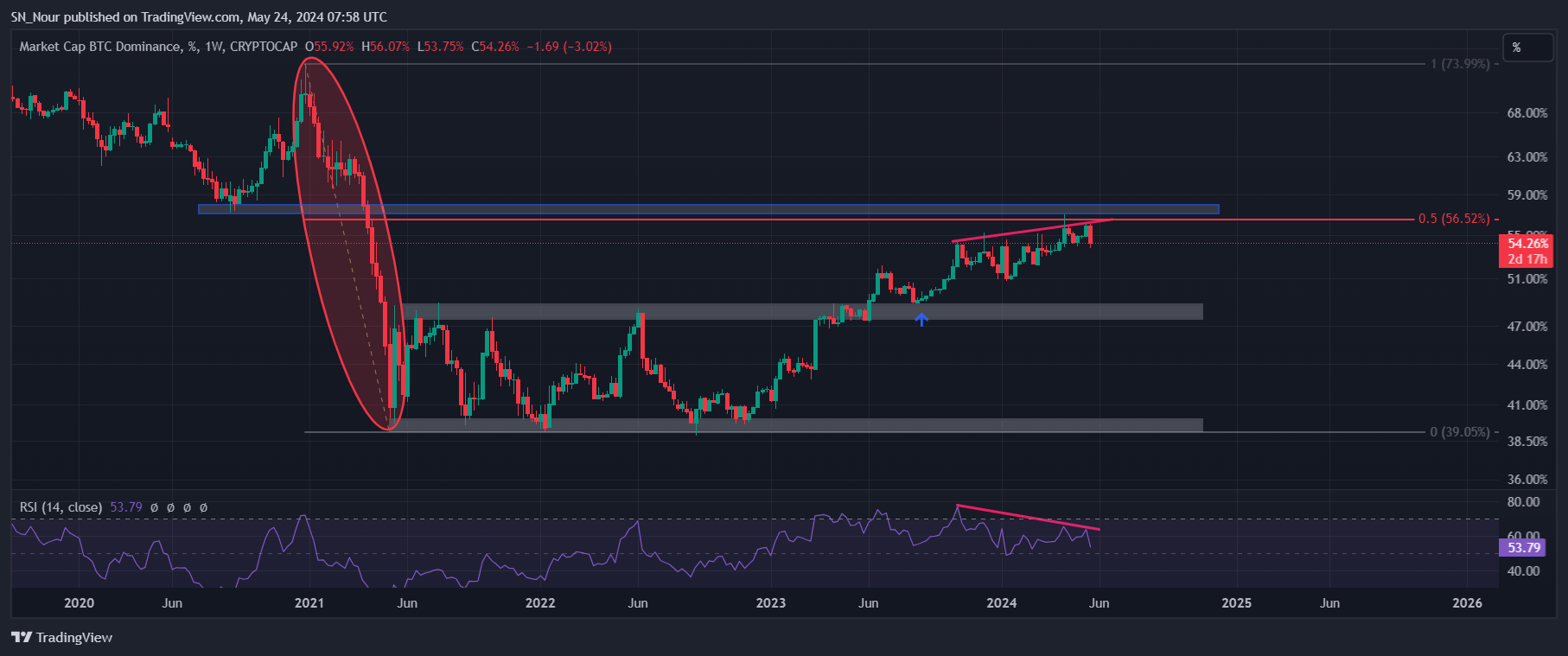
Task: Click the Fib level label 0 (39.05%)
Action: tap(1460, 431)
